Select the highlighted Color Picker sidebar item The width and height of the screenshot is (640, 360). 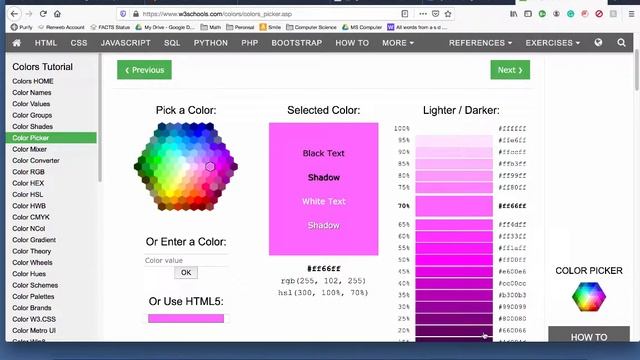tap(51, 138)
